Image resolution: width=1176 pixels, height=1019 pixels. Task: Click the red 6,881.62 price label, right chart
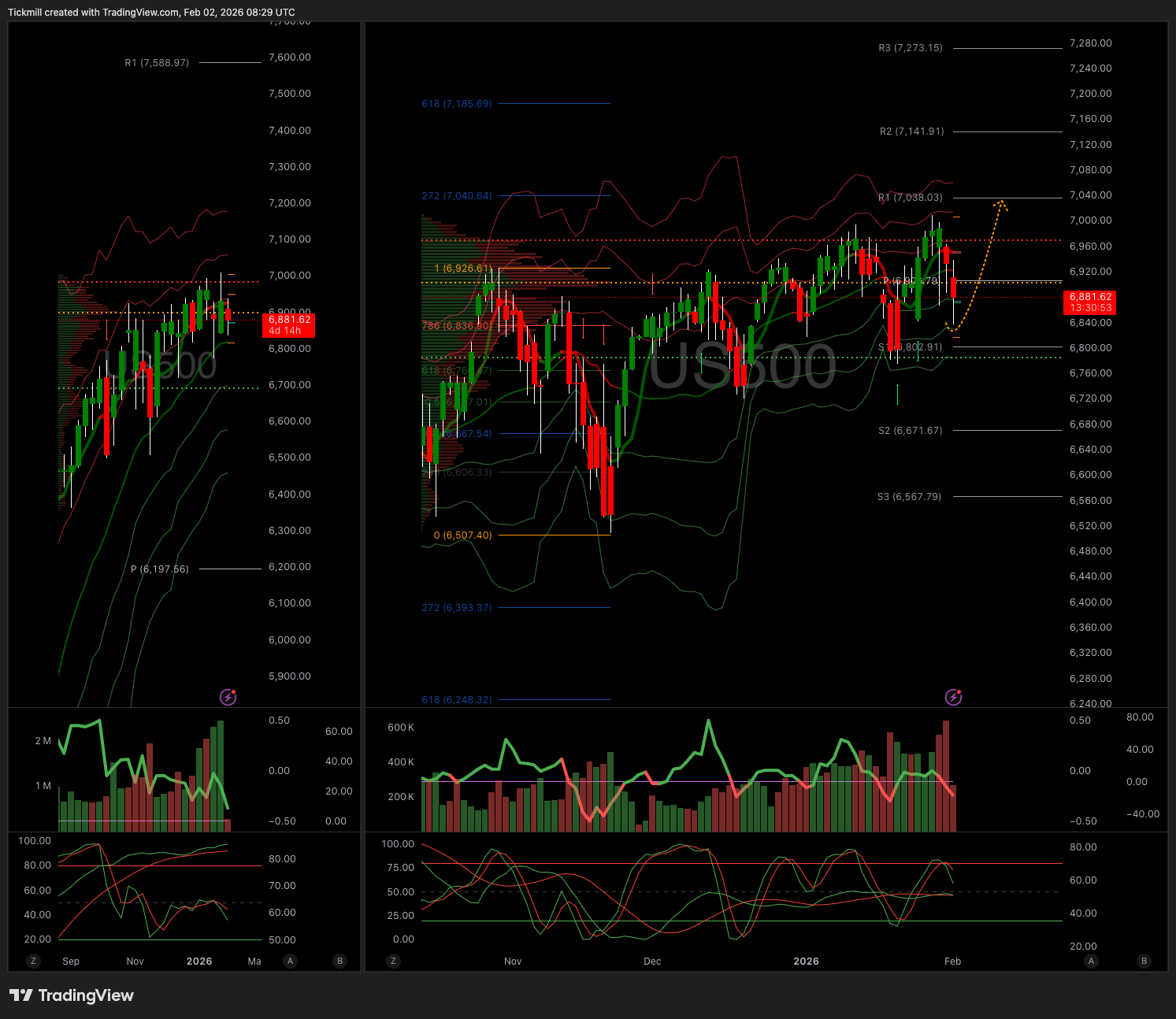click(x=1090, y=302)
